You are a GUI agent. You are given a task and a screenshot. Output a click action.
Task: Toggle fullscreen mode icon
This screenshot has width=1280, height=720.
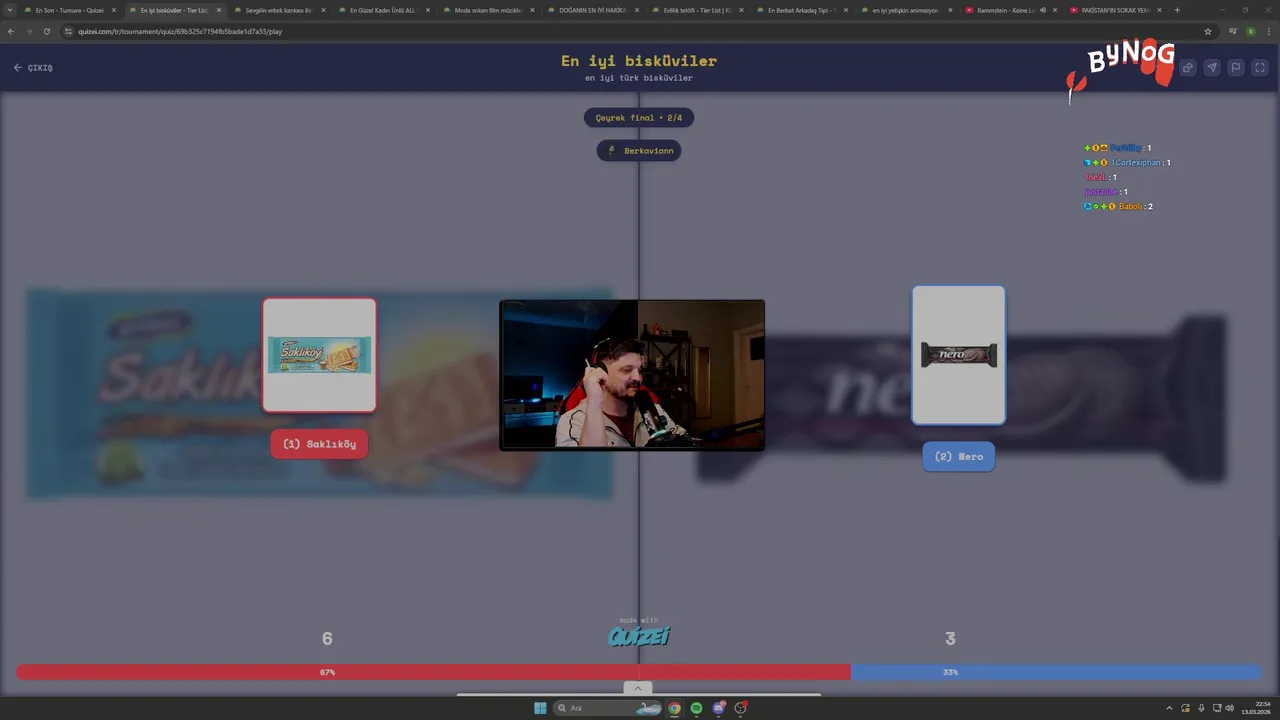1260,68
